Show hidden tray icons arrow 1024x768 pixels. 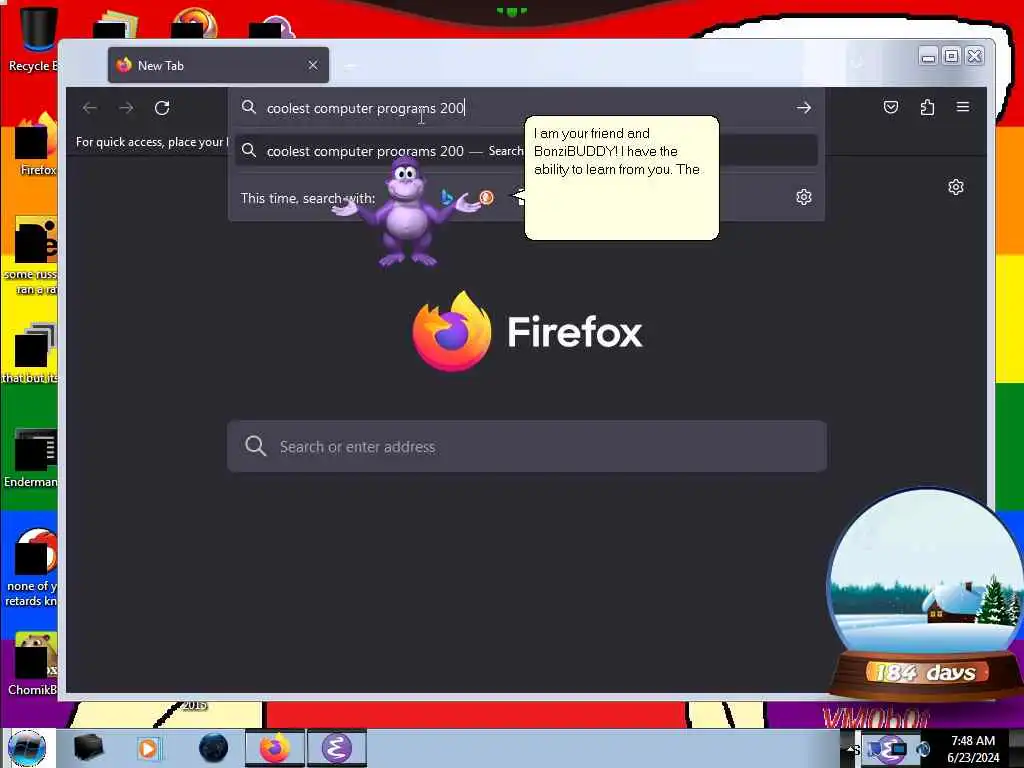click(852, 750)
